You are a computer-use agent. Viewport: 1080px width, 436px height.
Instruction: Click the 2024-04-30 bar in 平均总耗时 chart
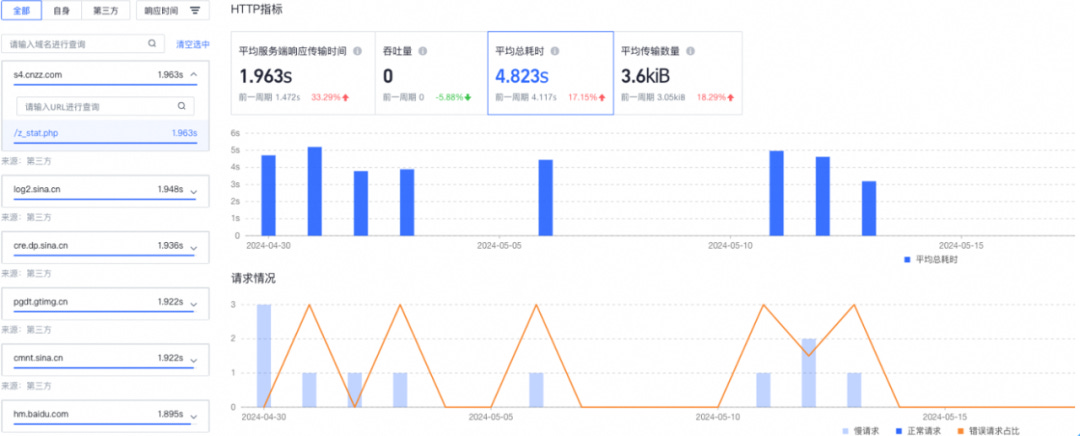click(269, 195)
